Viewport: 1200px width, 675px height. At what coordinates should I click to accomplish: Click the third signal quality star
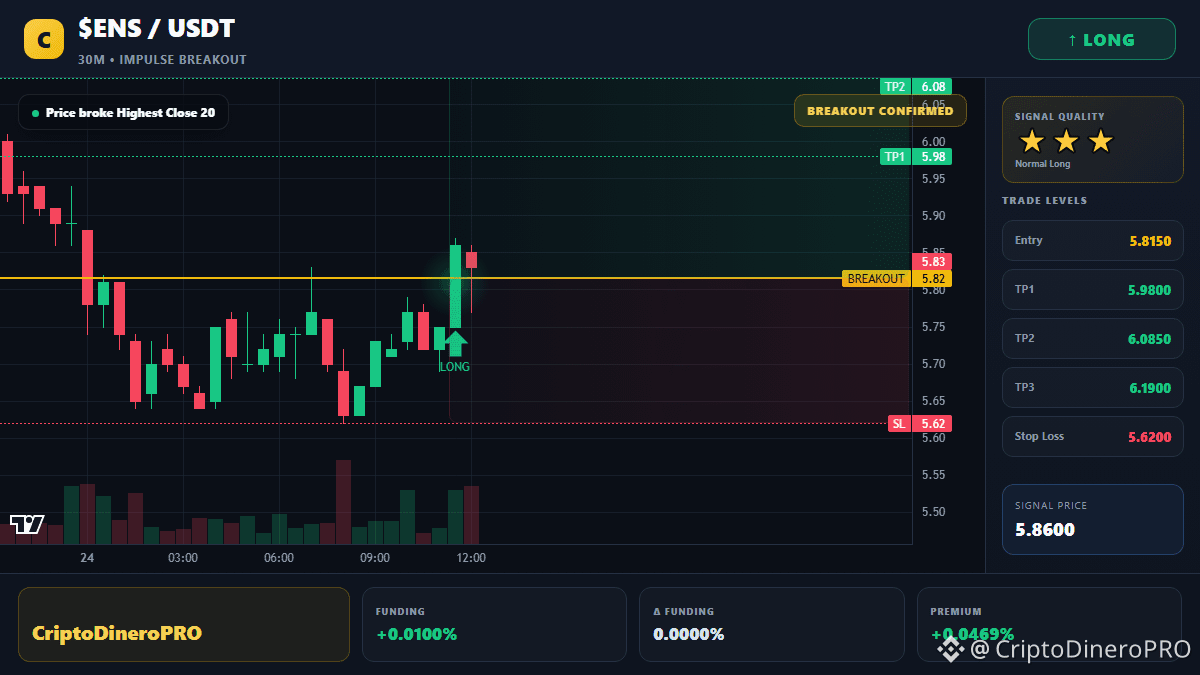(x=1100, y=141)
